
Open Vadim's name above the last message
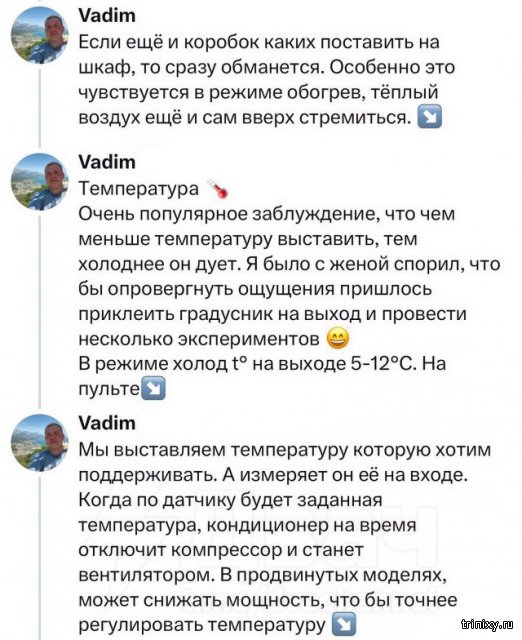(x=107, y=423)
